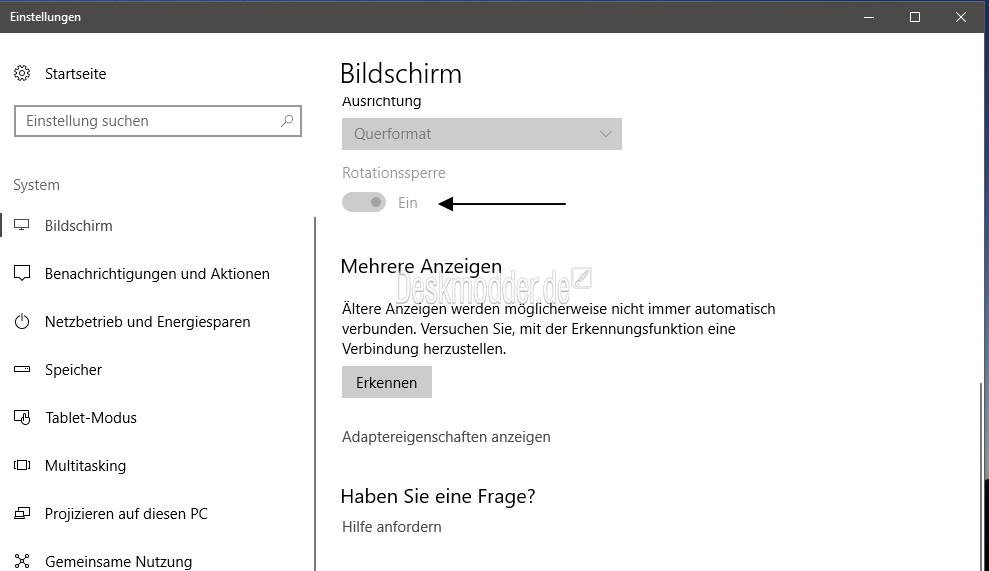Screen dimensions: 989x571
Task: Click the sidebar vertical scrollbar
Action: (x=315, y=394)
